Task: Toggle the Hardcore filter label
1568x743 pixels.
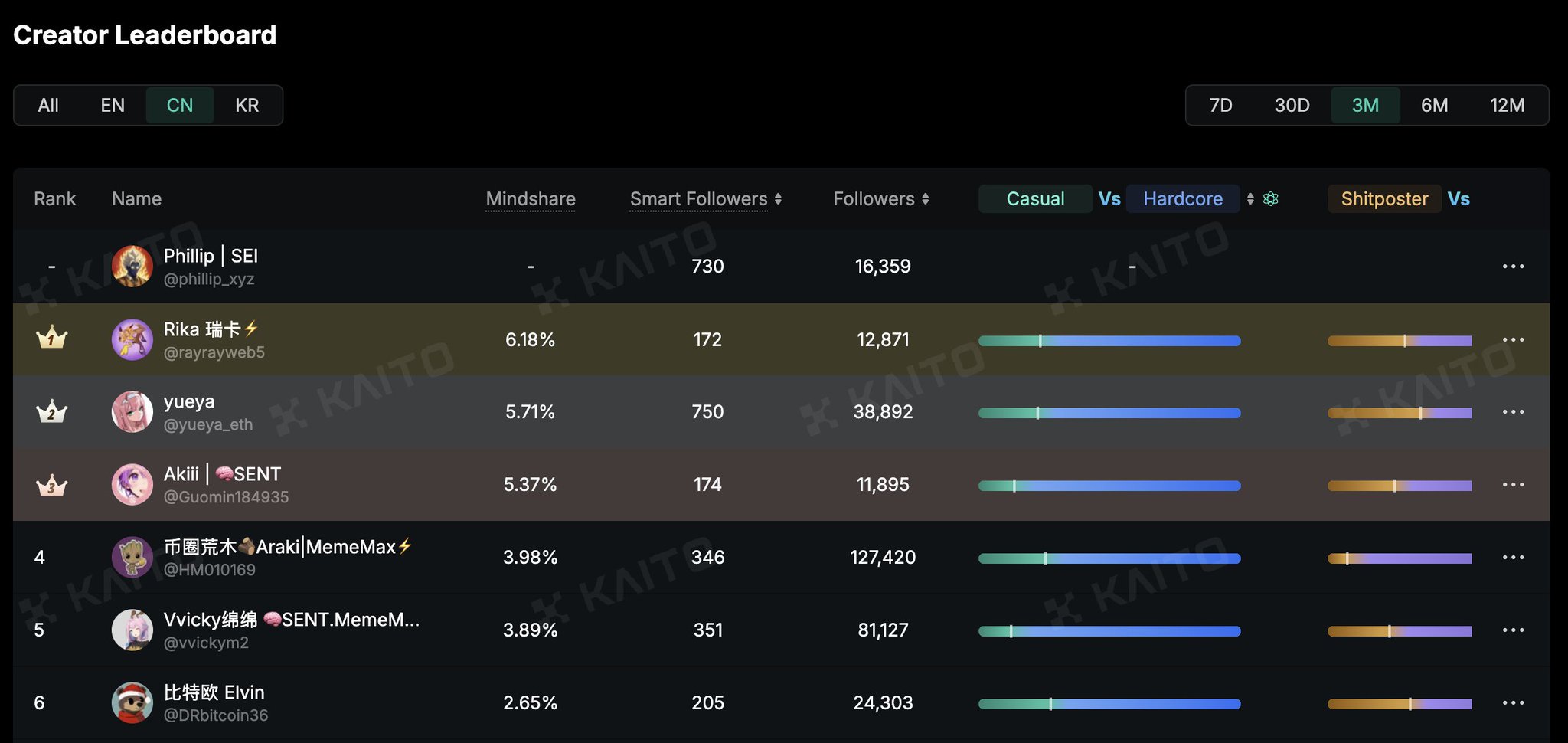Action: (x=1182, y=199)
